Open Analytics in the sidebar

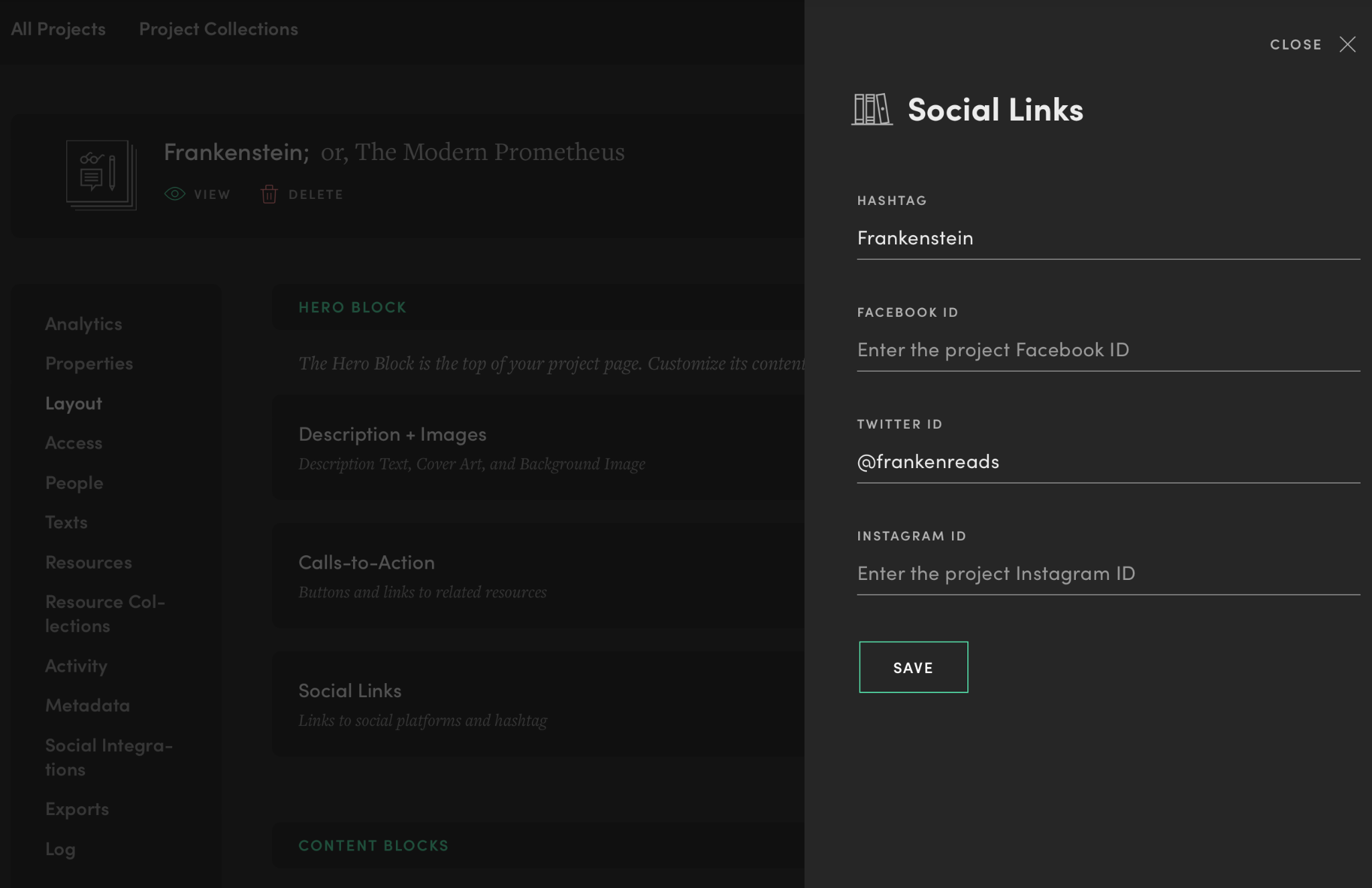pos(84,324)
